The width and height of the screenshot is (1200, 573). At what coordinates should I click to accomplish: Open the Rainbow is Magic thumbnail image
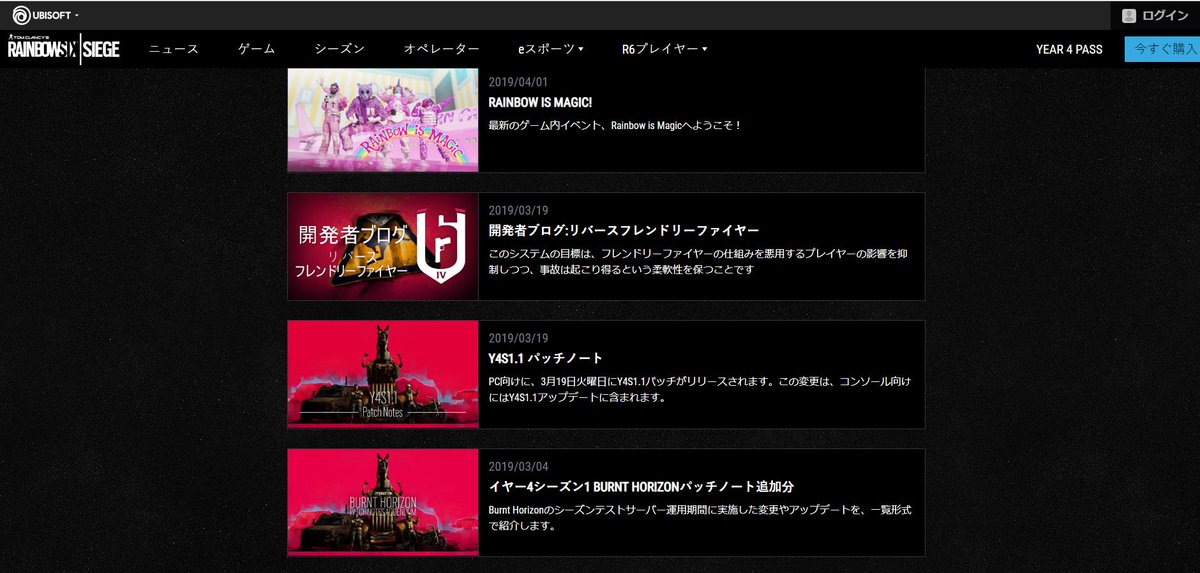383,120
